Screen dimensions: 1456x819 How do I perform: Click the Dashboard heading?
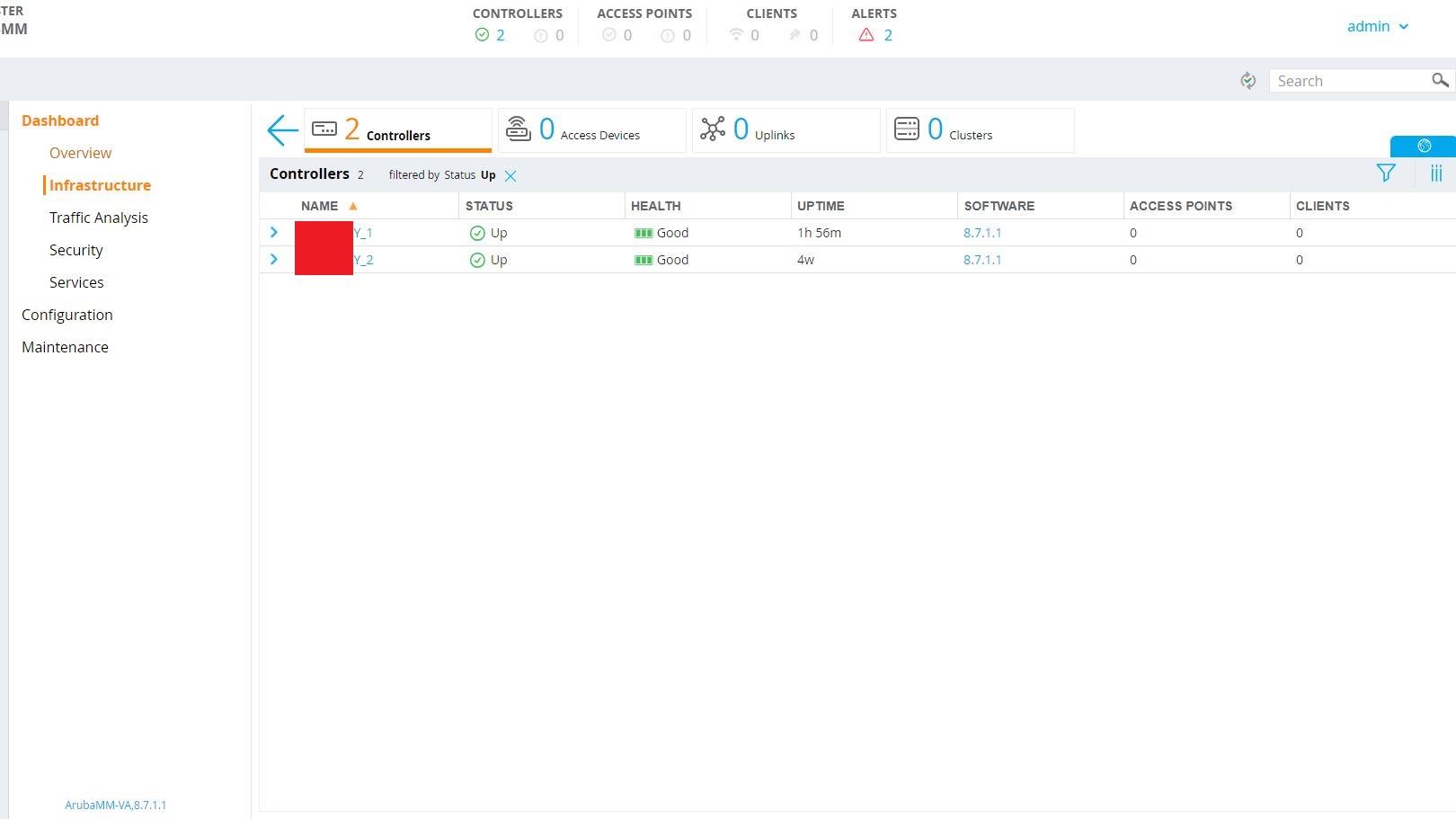pos(60,120)
